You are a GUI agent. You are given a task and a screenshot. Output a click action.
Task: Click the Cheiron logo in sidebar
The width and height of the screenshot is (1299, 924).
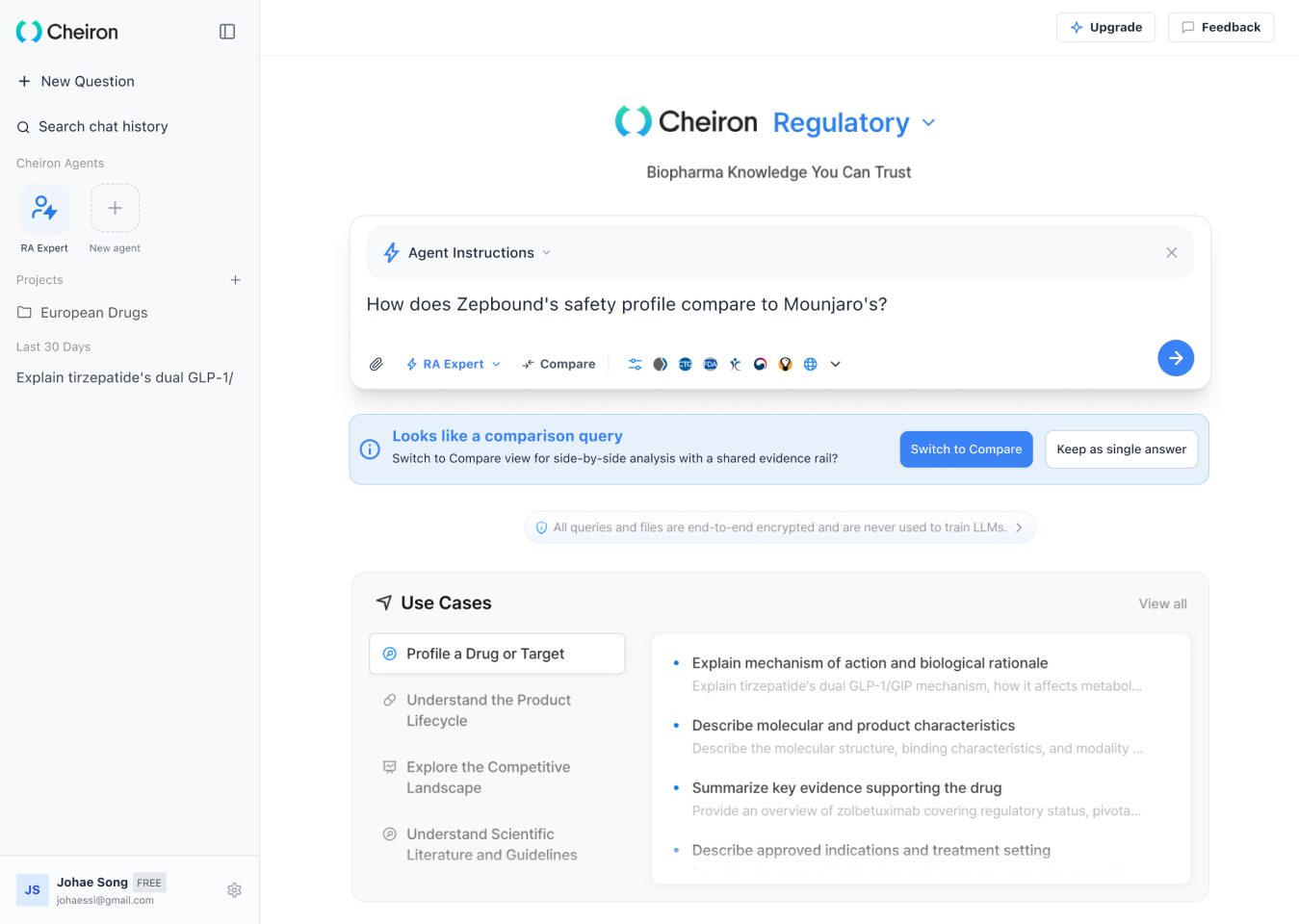click(x=67, y=32)
